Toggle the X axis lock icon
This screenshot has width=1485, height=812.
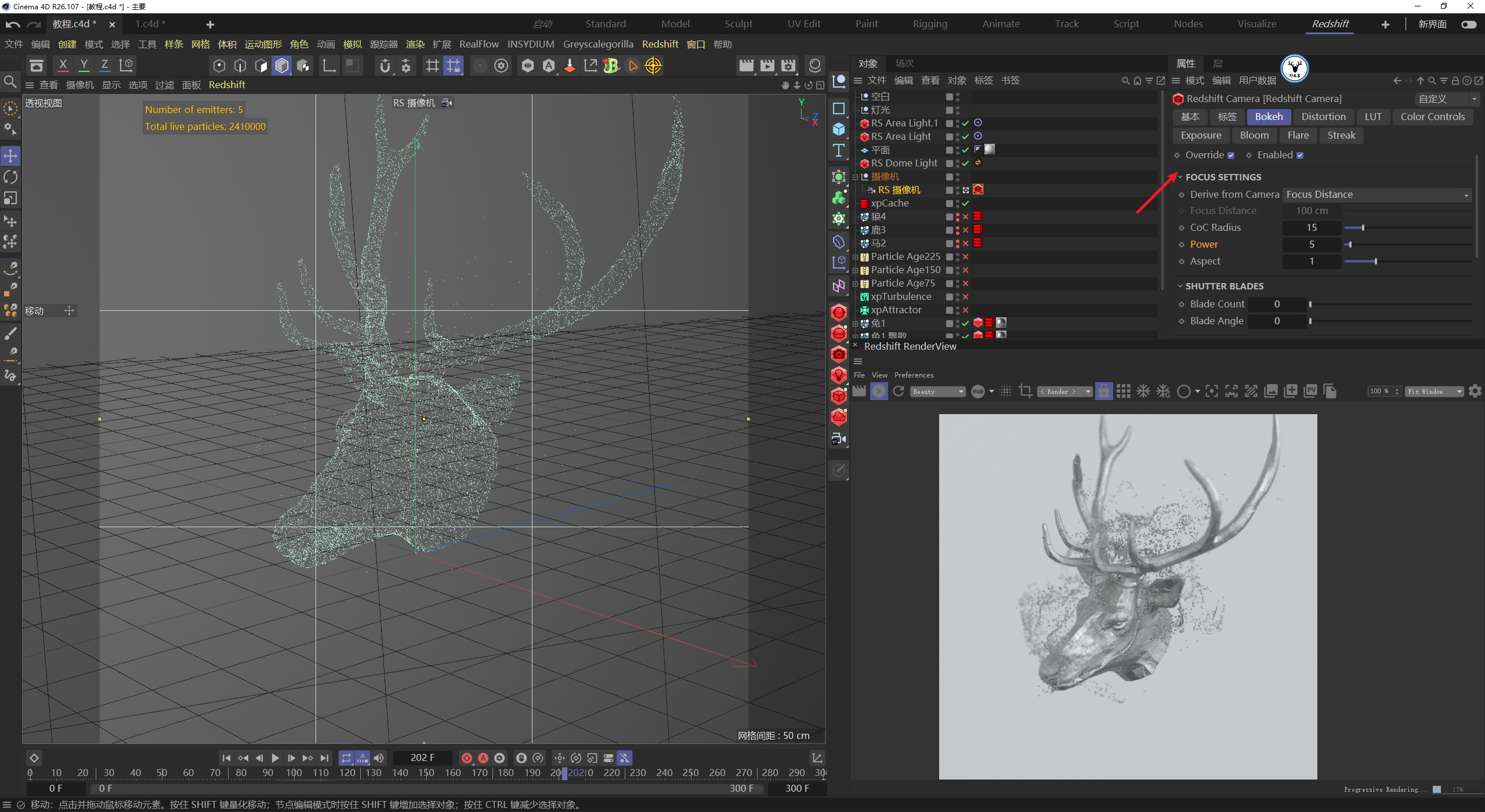coord(63,65)
